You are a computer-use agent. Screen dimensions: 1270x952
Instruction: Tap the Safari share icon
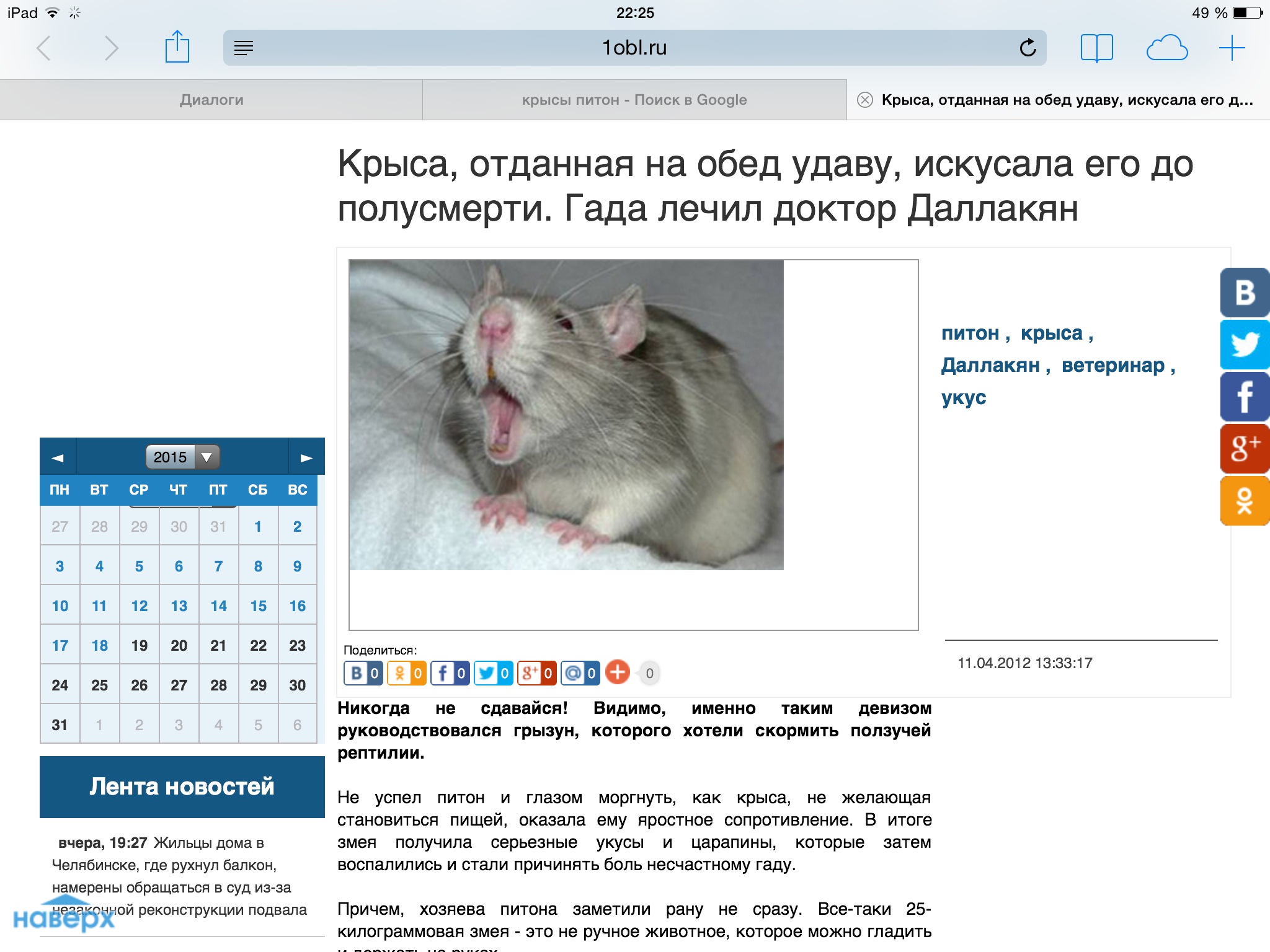[x=177, y=47]
